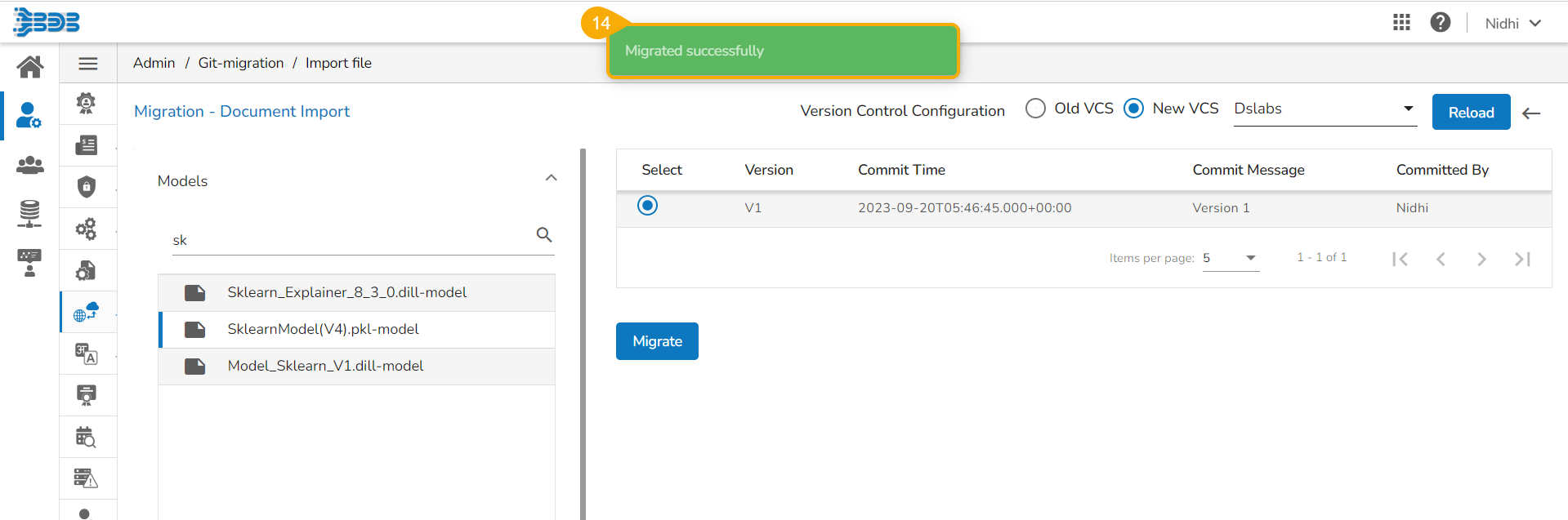The image size is (1568, 520).
Task: Collapse the Models section
Action: (x=552, y=178)
